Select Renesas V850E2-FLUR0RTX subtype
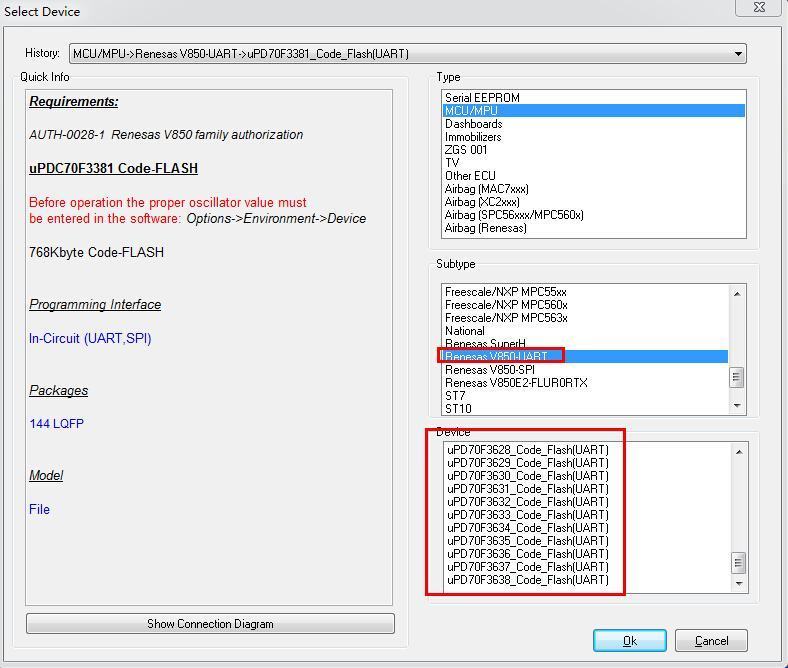 point(585,383)
